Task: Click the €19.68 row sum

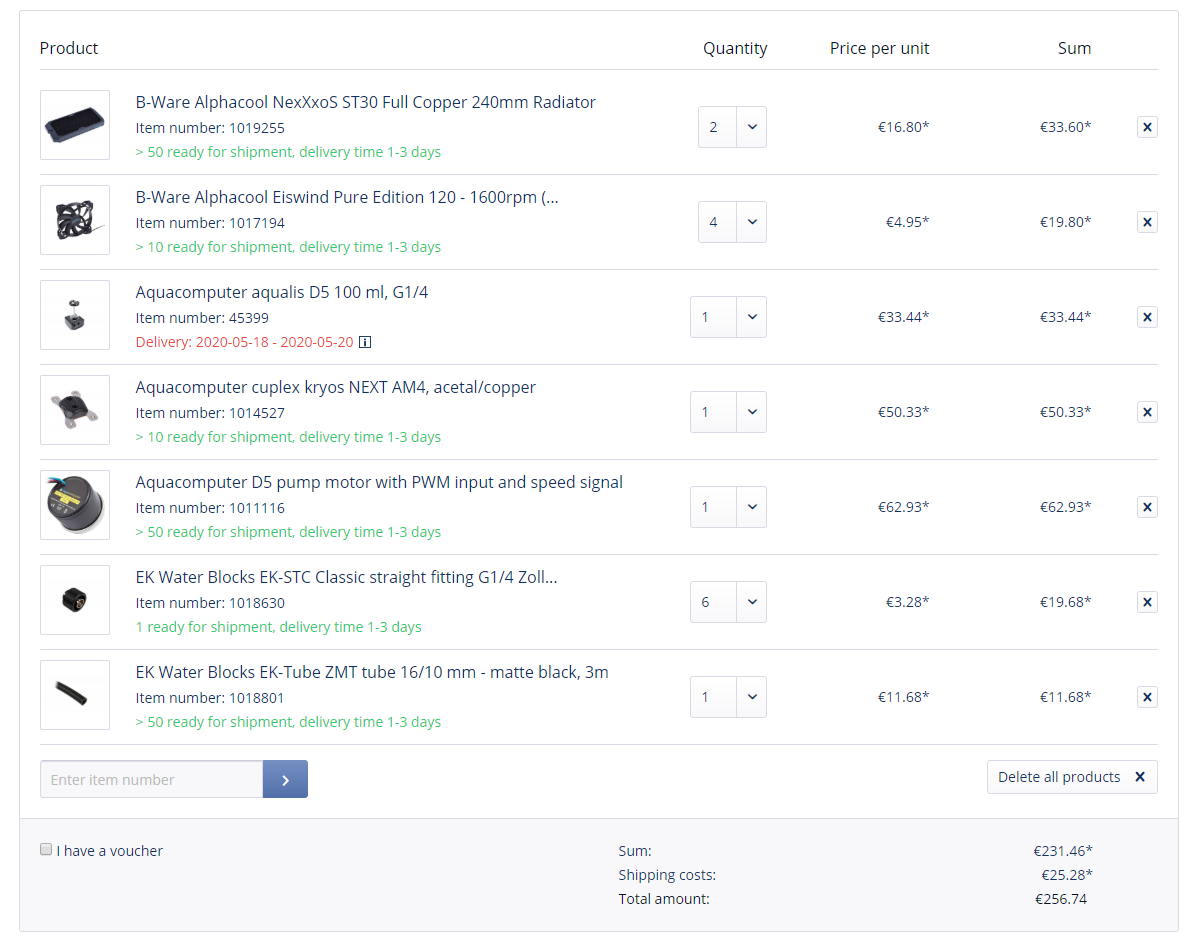Action: 1065,602
